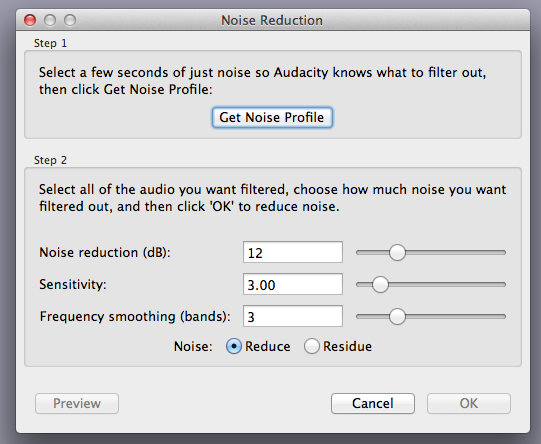
Task: Click the Sensitivity value field
Action: (293, 284)
